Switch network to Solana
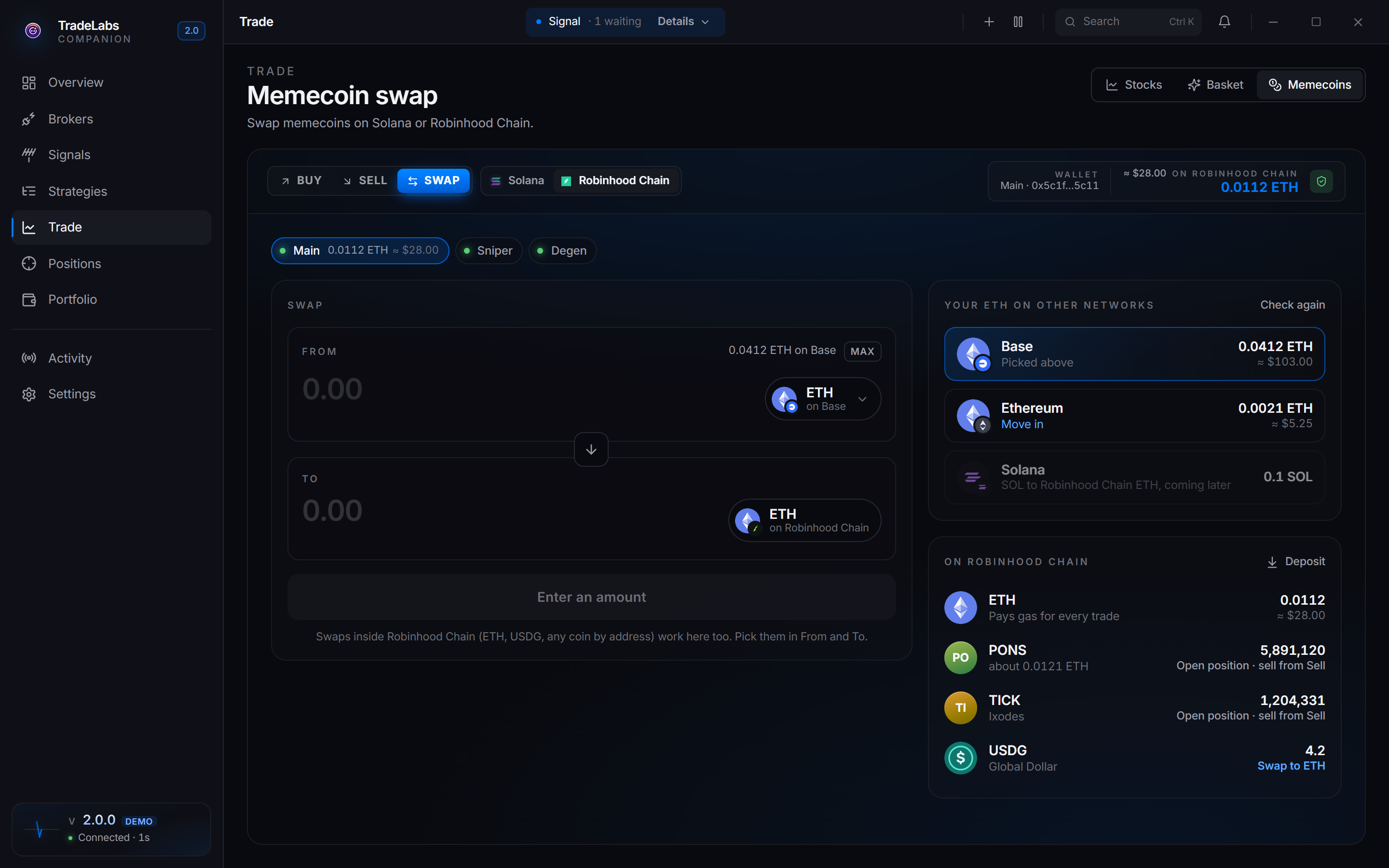 [517, 181]
